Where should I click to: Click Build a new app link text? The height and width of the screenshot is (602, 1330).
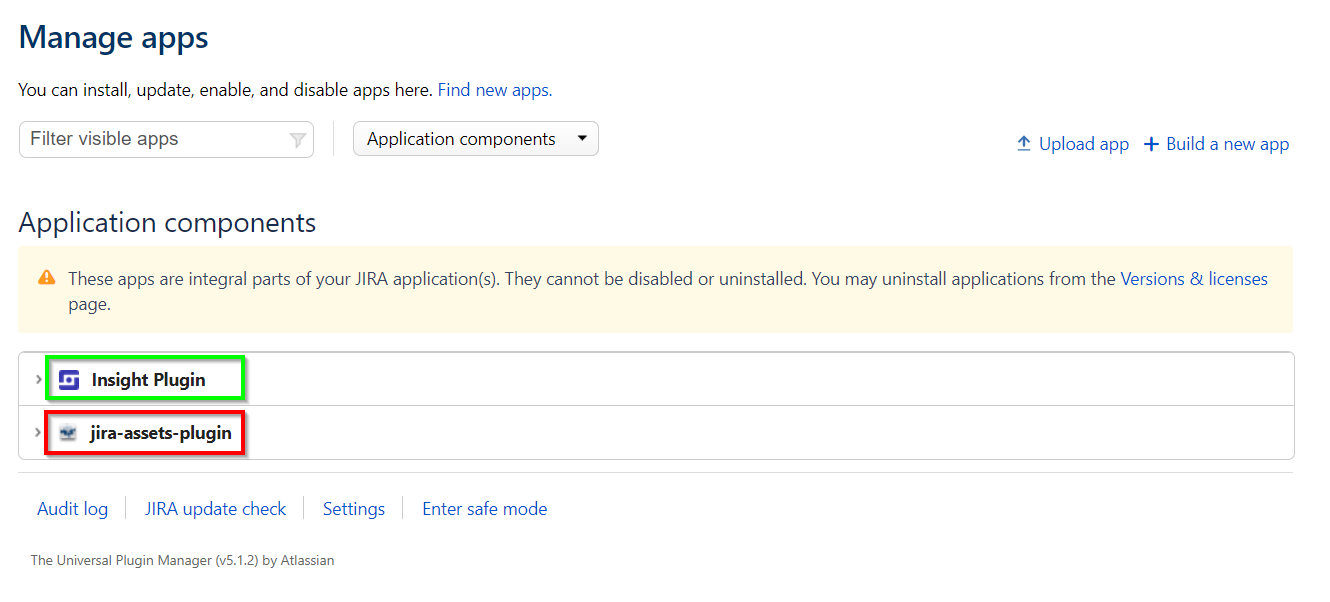1227,144
